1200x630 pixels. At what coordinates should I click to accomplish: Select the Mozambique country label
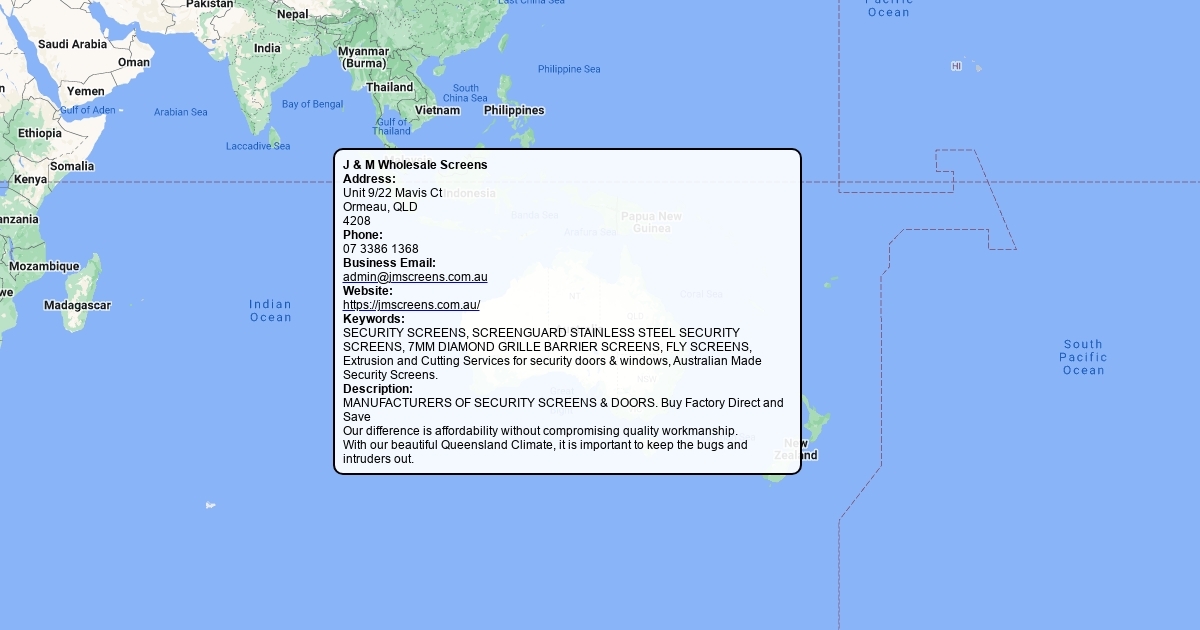coord(44,266)
